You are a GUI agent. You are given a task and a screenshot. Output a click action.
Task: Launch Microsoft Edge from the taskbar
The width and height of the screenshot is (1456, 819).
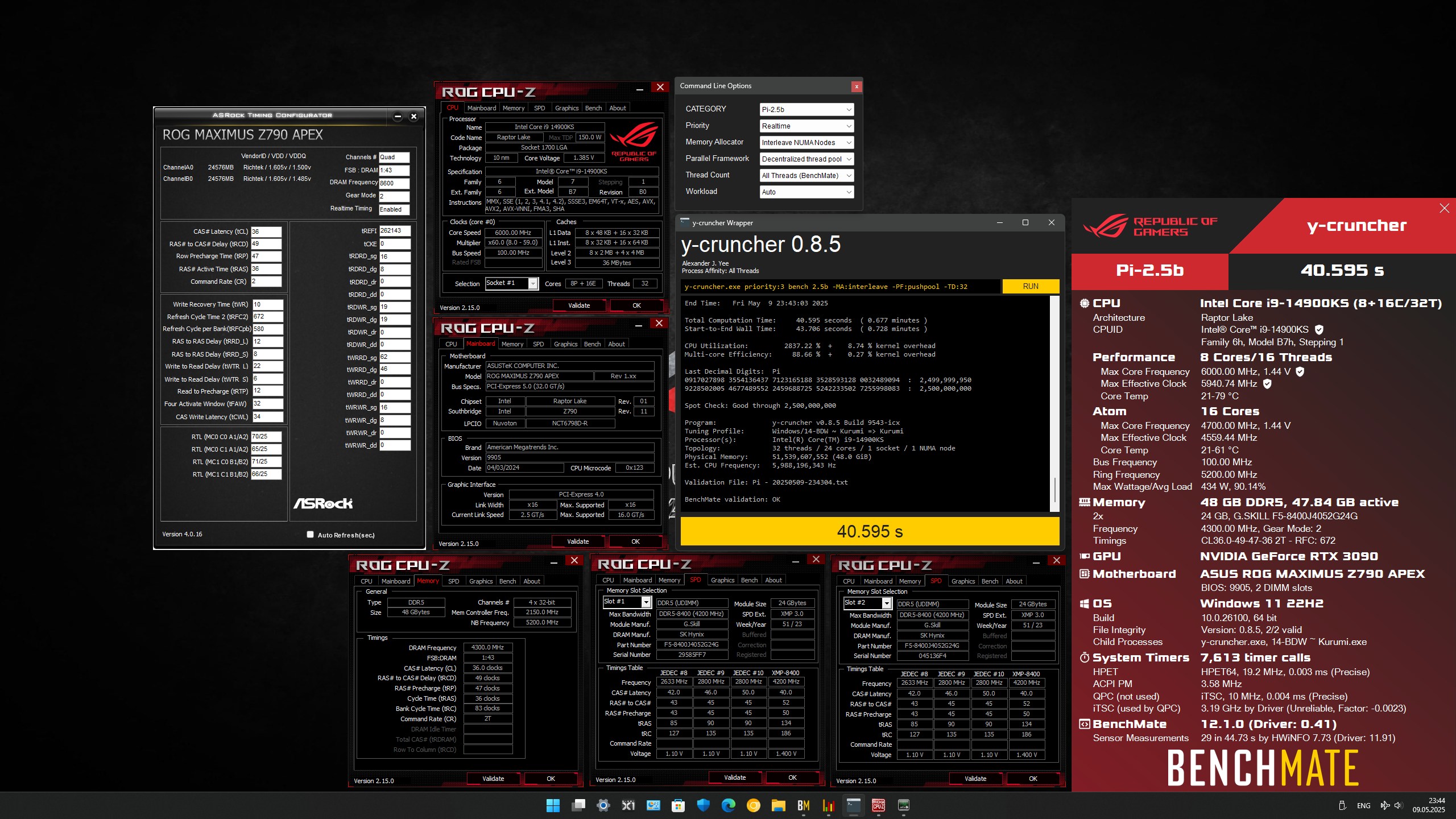pos(728,805)
